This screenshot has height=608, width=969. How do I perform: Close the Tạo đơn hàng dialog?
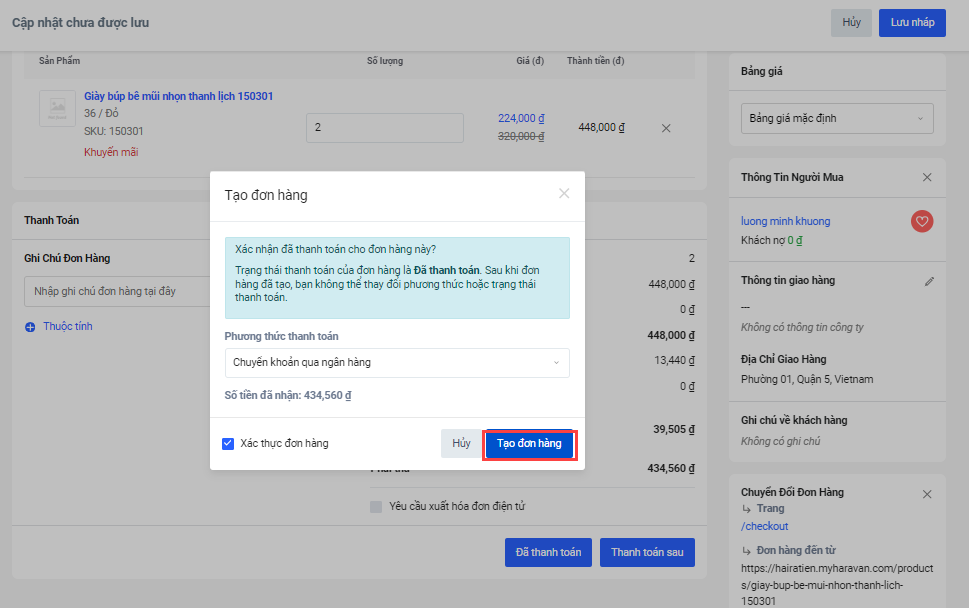pyautogui.click(x=564, y=194)
